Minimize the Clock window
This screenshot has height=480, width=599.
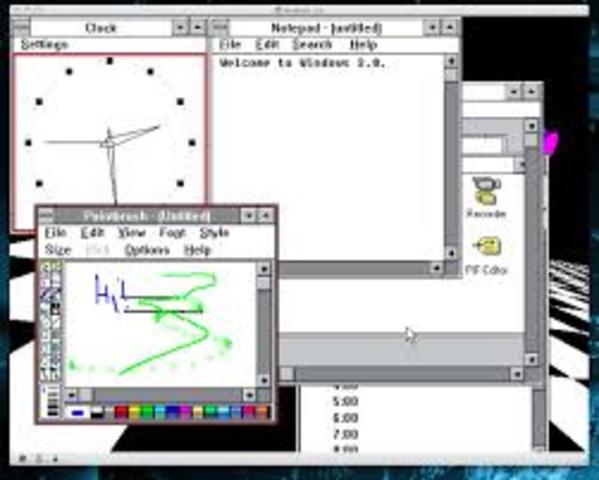click(180, 28)
